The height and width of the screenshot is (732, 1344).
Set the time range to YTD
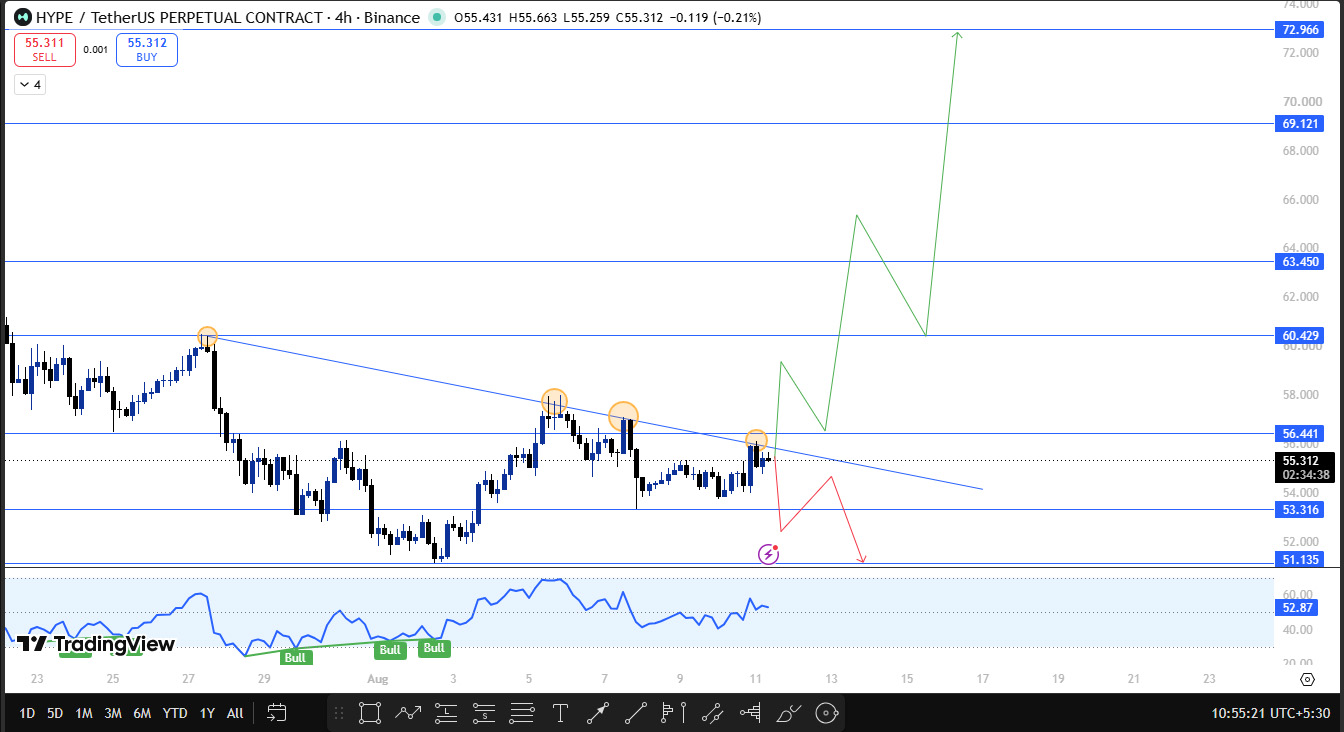click(x=175, y=713)
